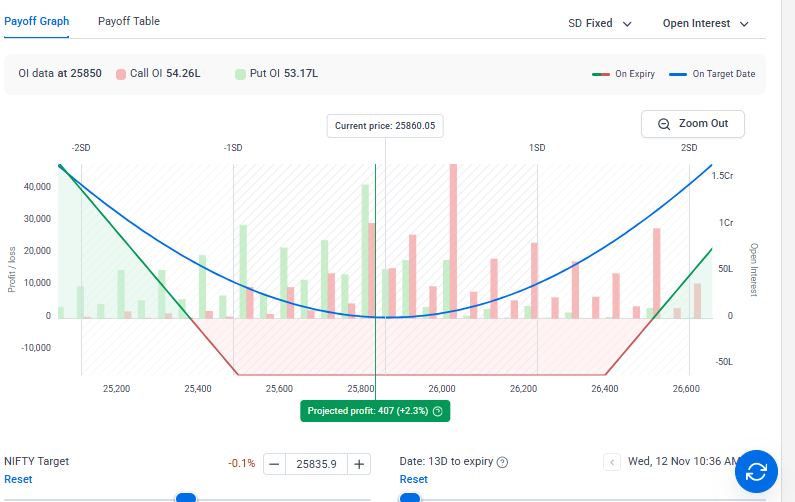795x502 pixels.
Task: Go to previous date with left chevron
Action: [612, 462]
